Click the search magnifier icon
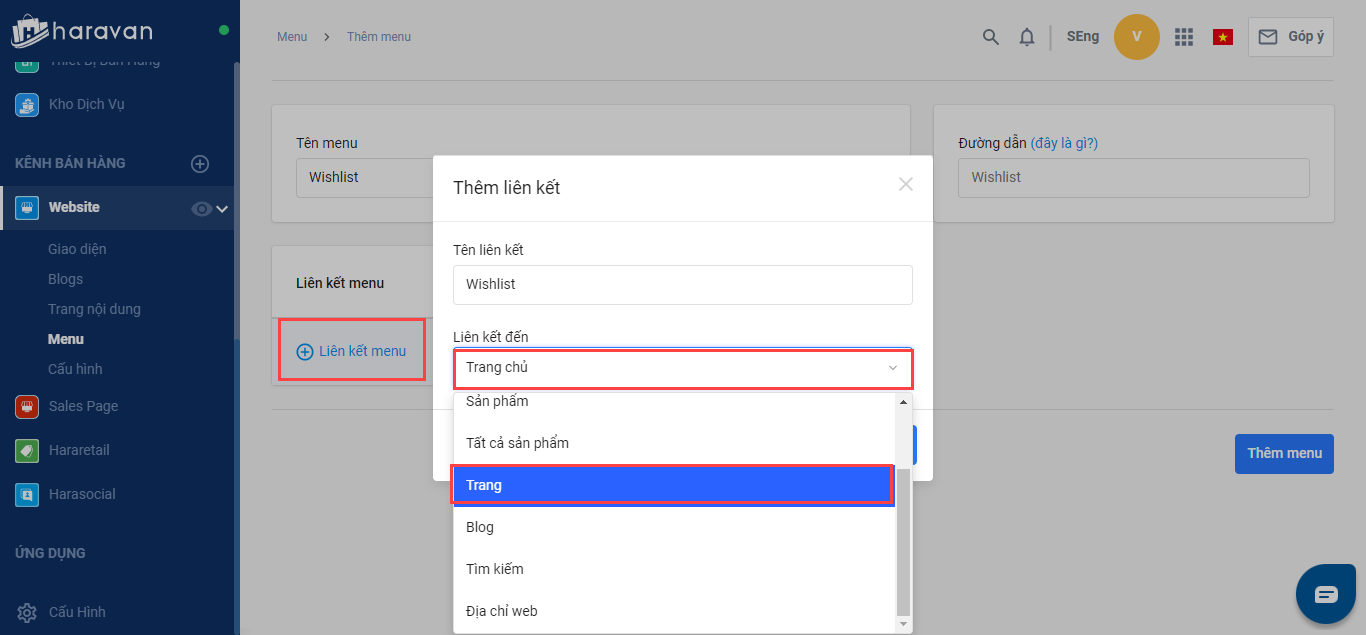 [990, 37]
